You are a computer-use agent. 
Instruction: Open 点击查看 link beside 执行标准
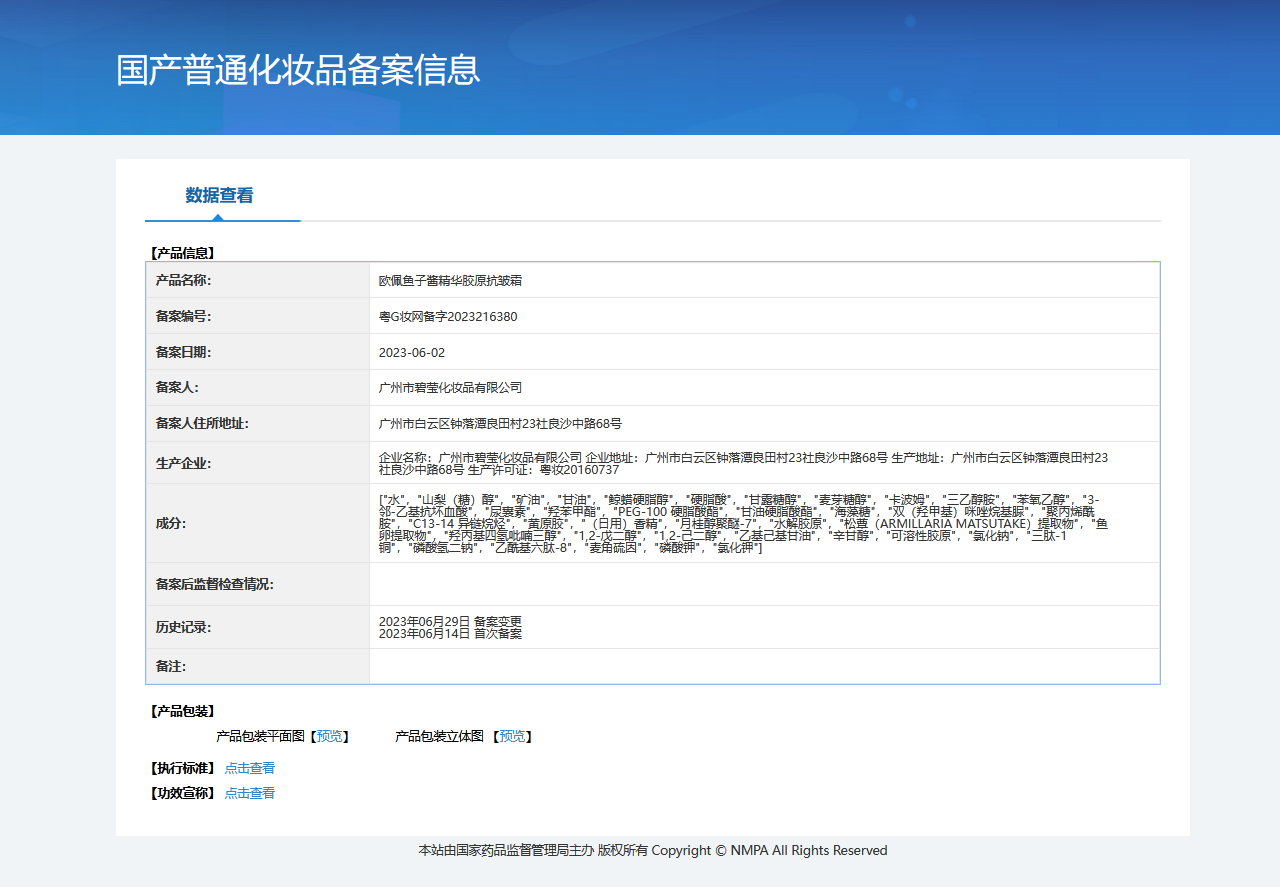[x=250, y=768]
